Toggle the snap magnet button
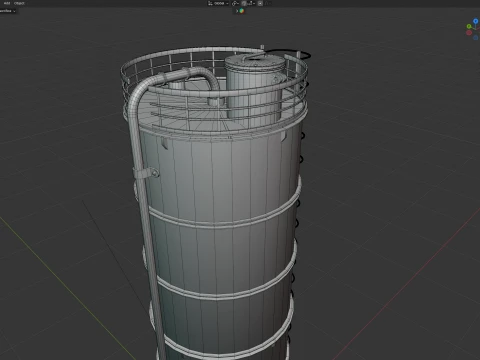The image size is (480, 360). [x=244, y=3]
